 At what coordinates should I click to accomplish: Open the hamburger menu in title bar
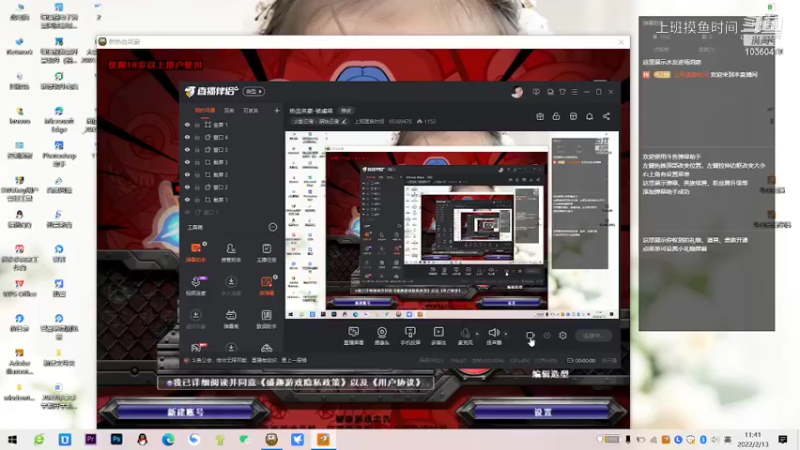click(574, 92)
